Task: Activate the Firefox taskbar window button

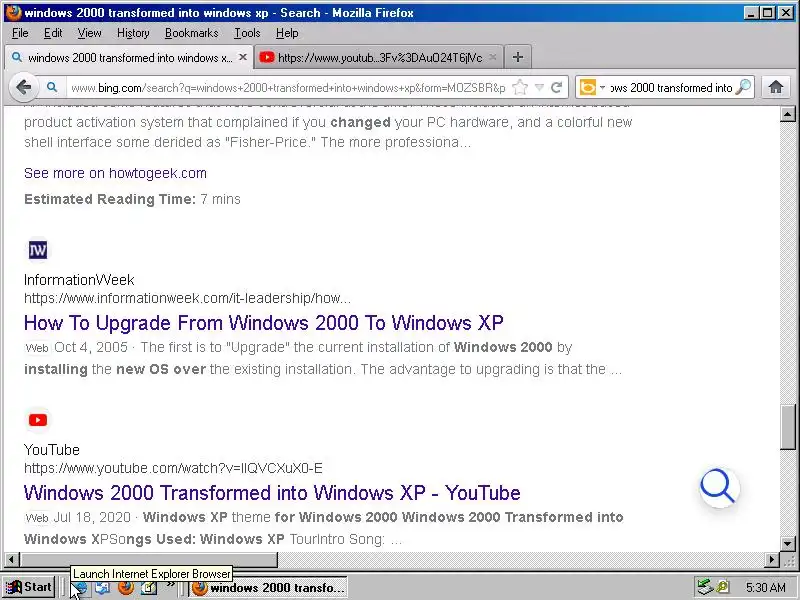Action: pos(269,588)
